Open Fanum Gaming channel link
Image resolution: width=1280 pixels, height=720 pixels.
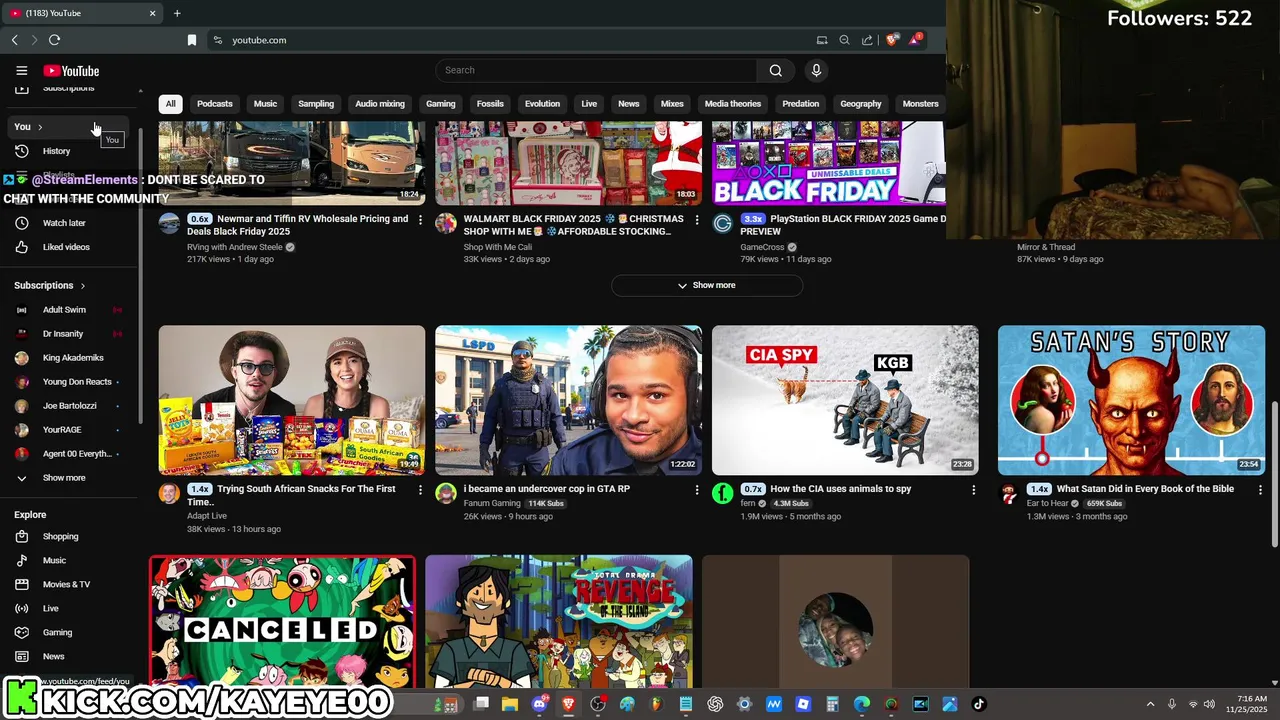tap(492, 504)
